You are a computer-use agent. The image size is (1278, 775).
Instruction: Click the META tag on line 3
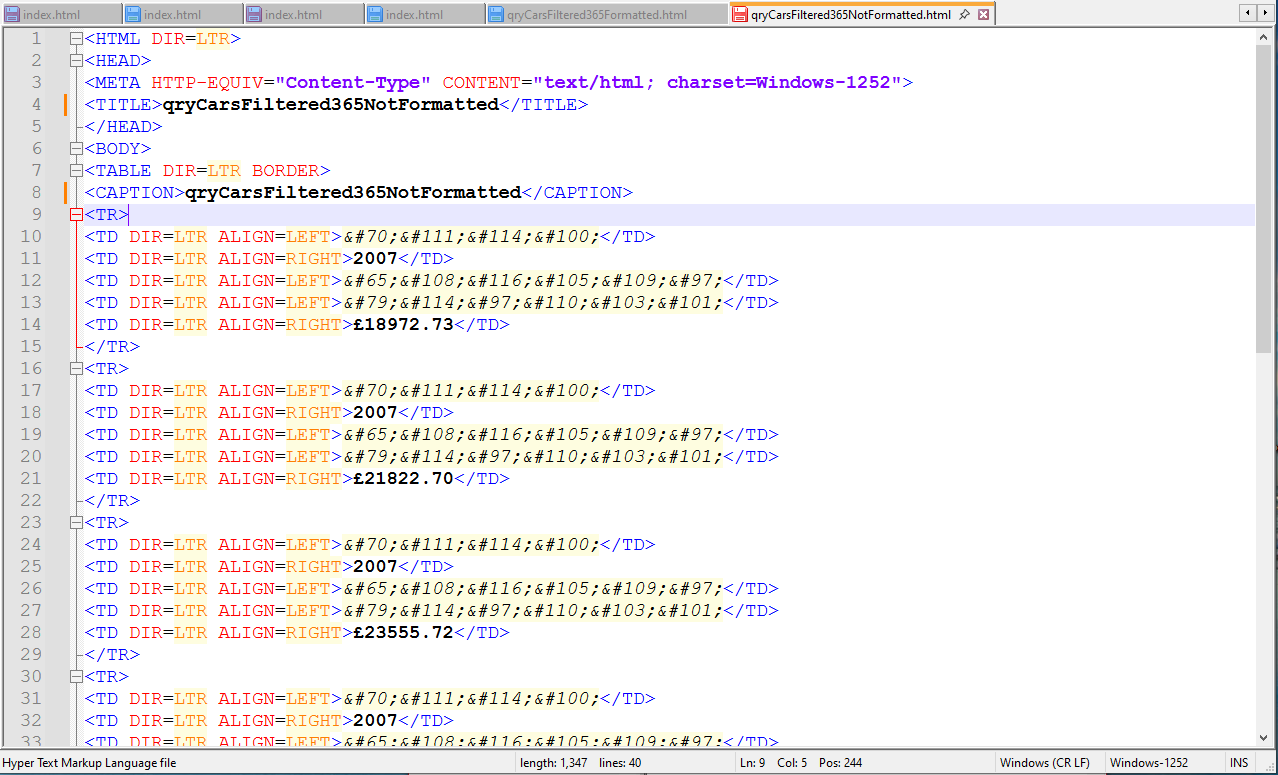coord(499,82)
